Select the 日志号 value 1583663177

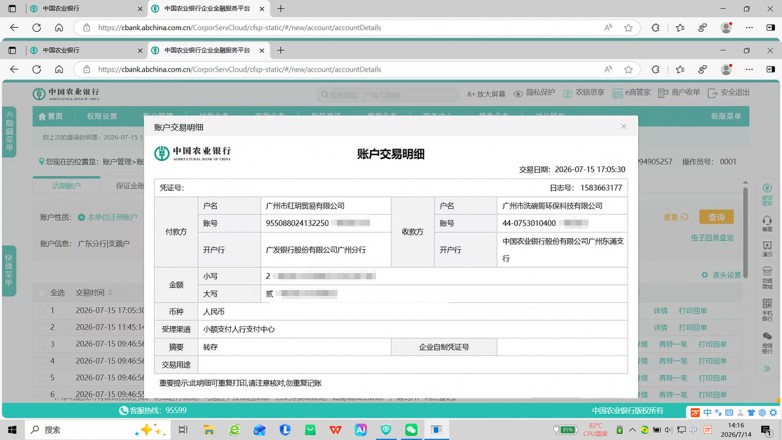[x=601, y=188]
